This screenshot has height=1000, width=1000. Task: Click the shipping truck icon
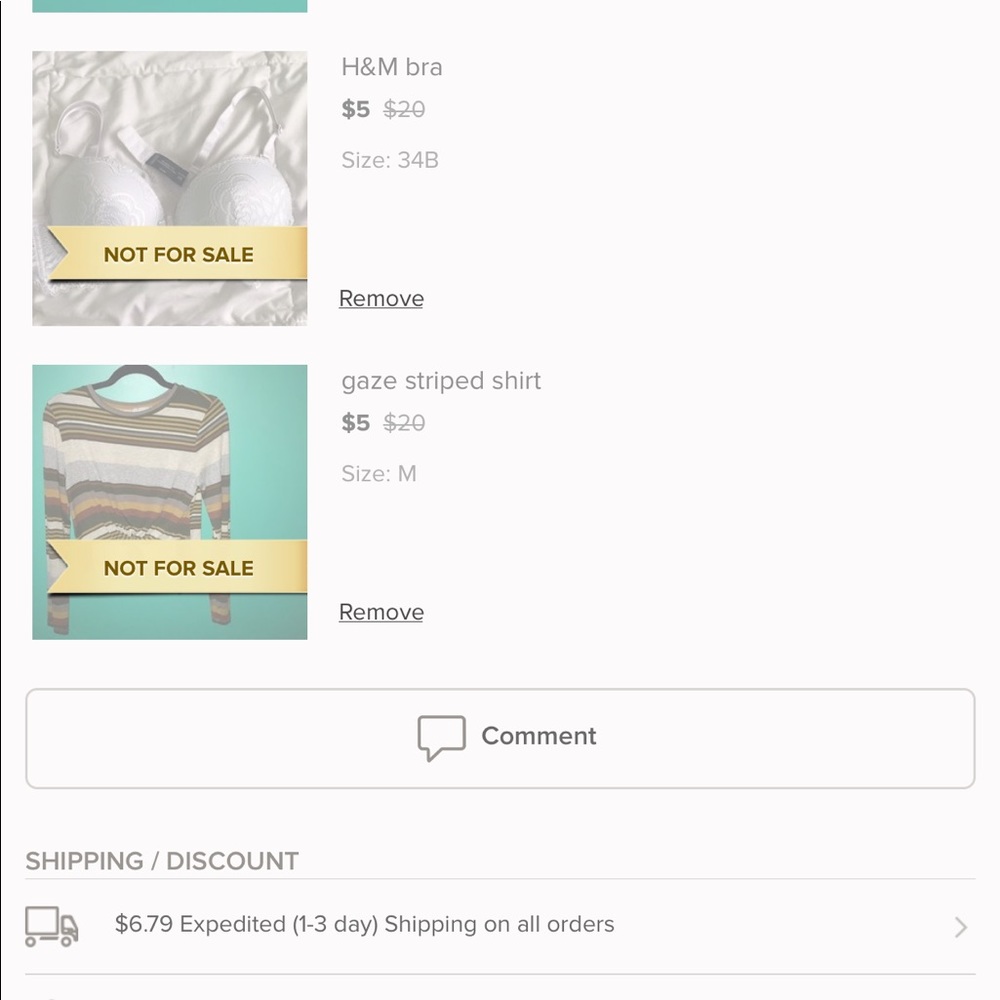coord(52,926)
